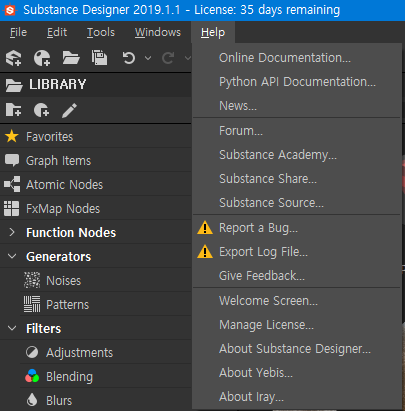Collapse the Generators category
This screenshot has width=405, height=411.
coord(12,256)
